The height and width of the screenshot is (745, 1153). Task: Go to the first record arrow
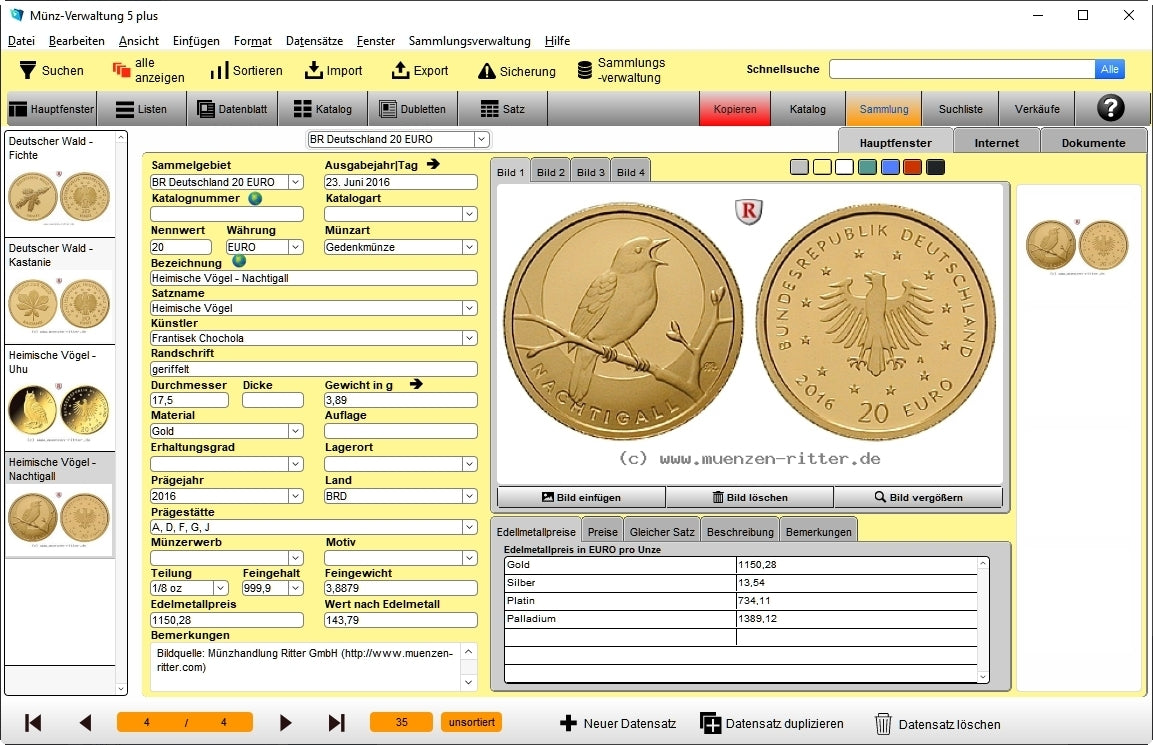pos(33,723)
